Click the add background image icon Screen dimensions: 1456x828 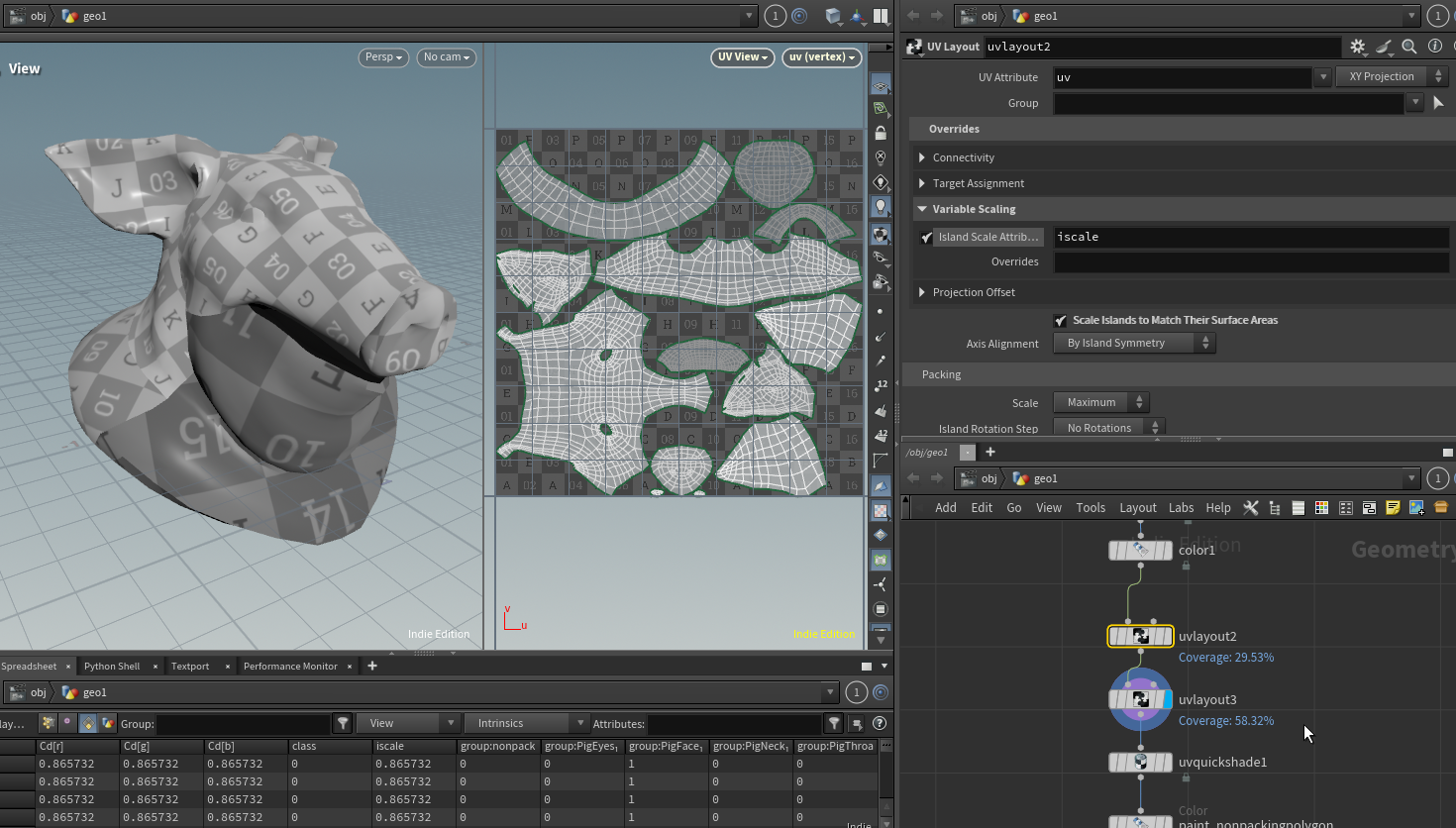[1416, 508]
